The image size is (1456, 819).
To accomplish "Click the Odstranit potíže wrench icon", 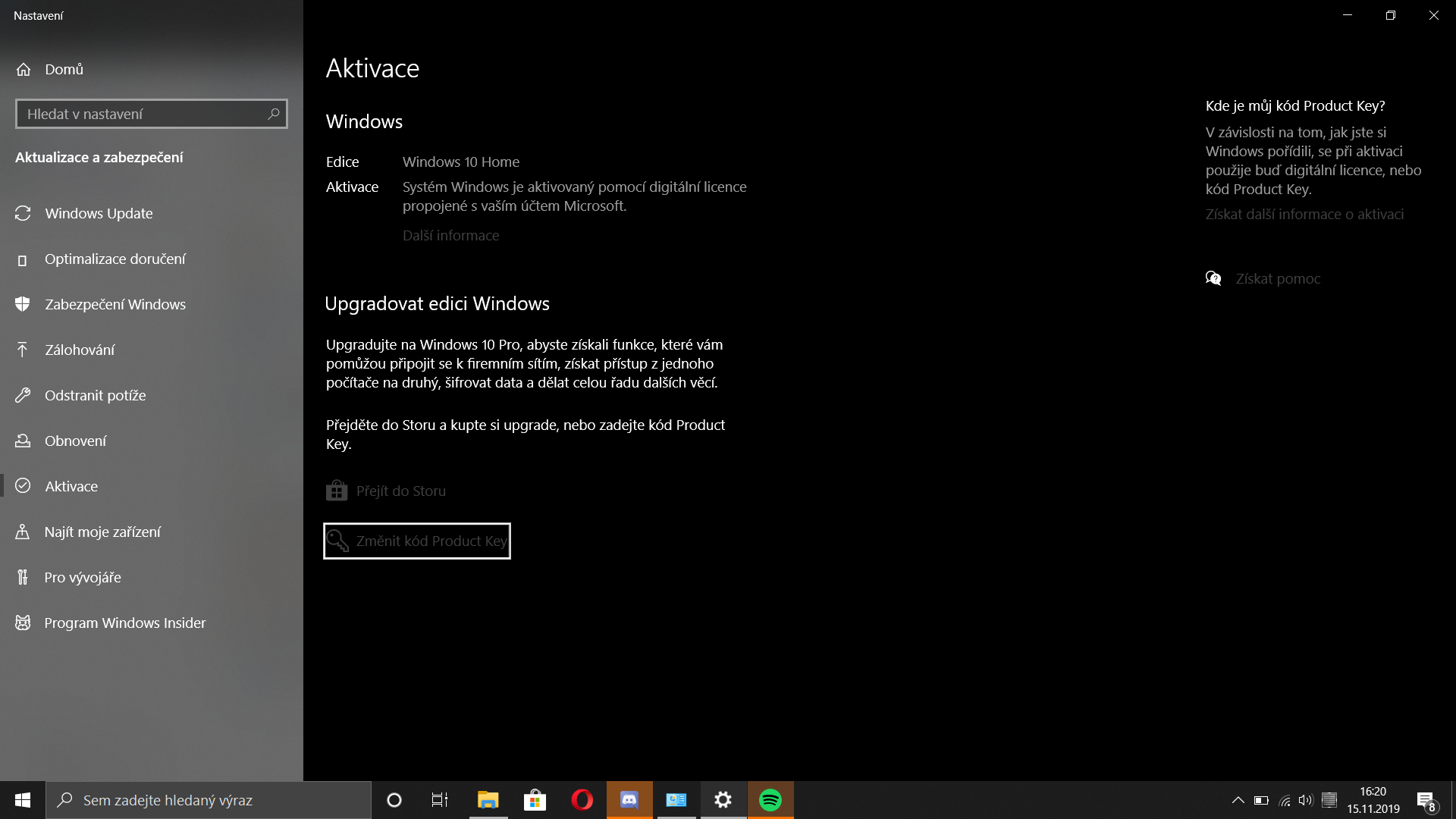I will tap(23, 395).
